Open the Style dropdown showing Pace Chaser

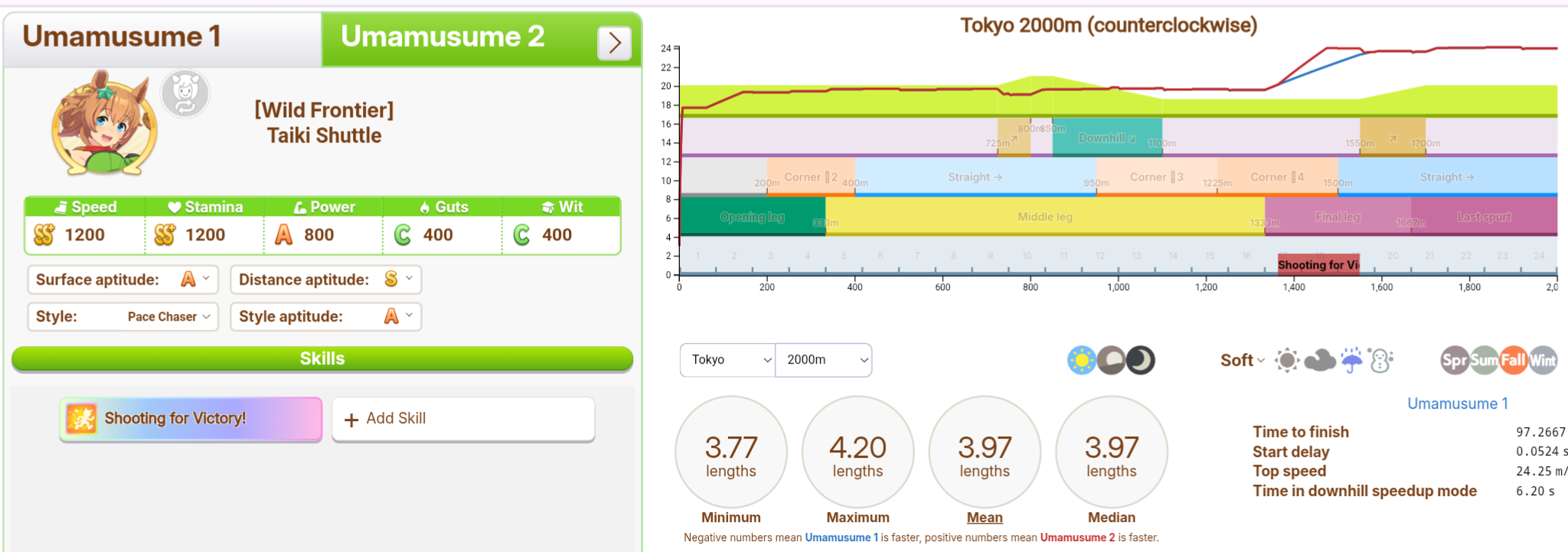click(x=123, y=316)
